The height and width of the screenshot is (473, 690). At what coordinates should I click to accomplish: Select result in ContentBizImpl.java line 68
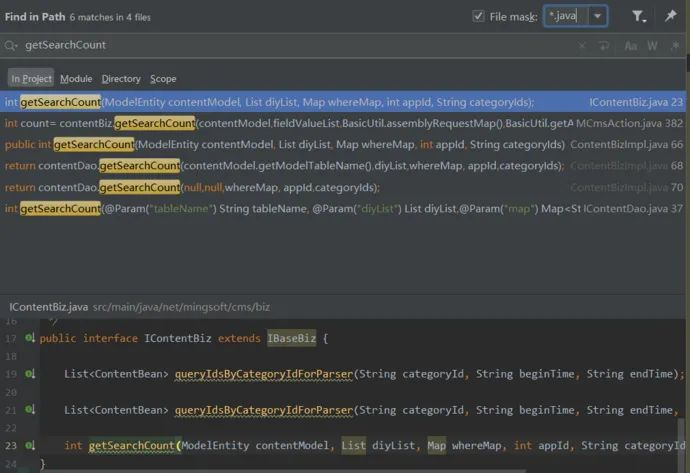coord(343,166)
